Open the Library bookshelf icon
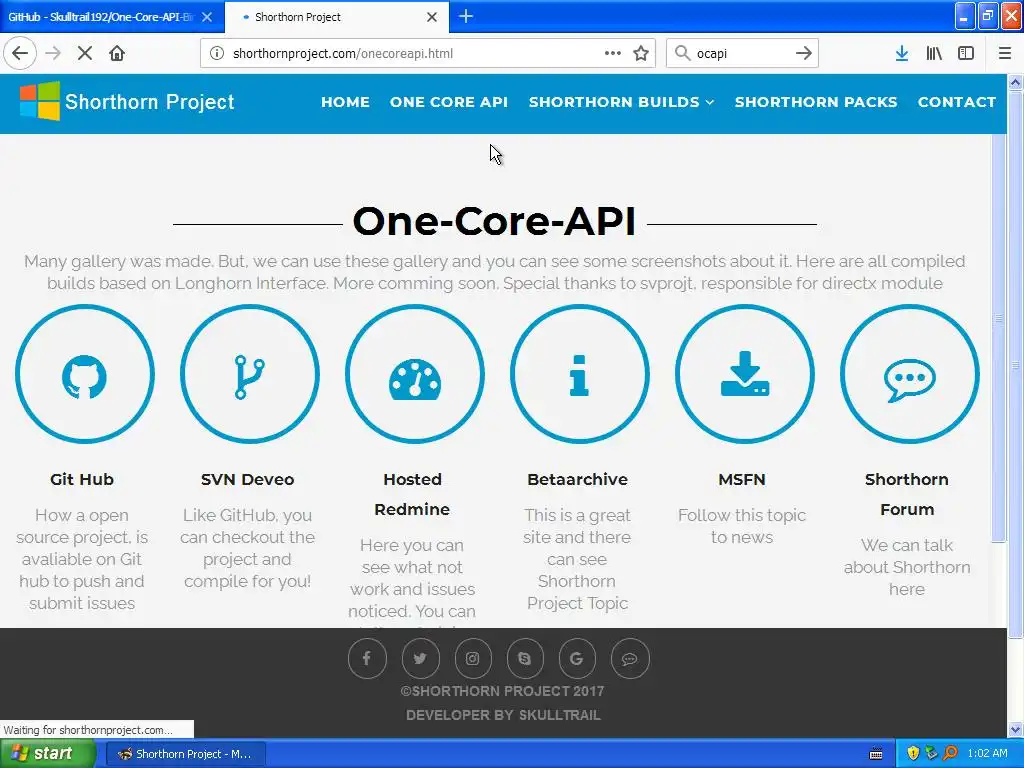 tap(934, 54)
